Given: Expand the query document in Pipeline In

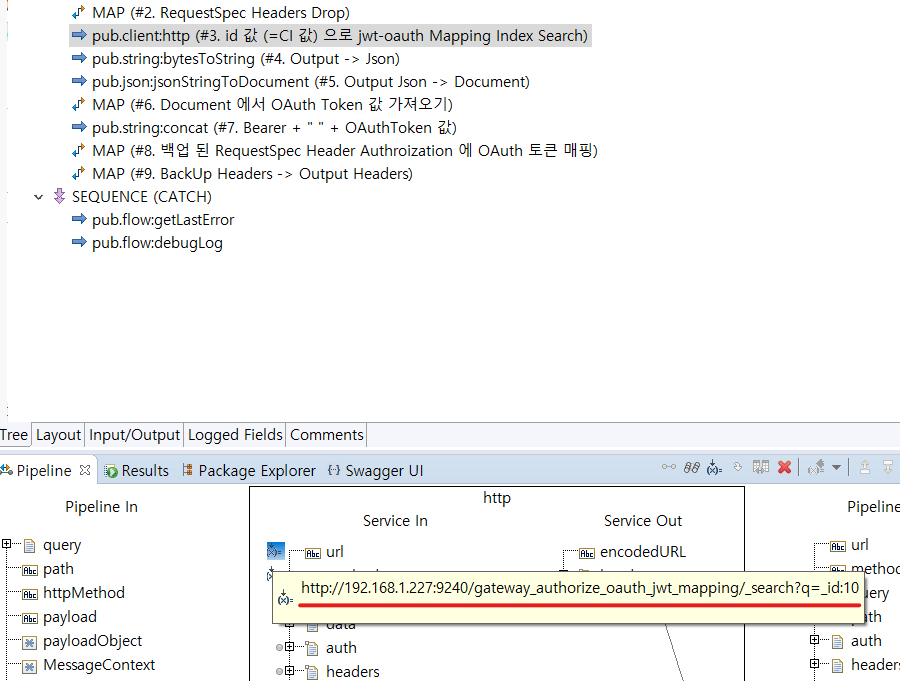Looking at the screenshot, I should click(x=7, y=545).
